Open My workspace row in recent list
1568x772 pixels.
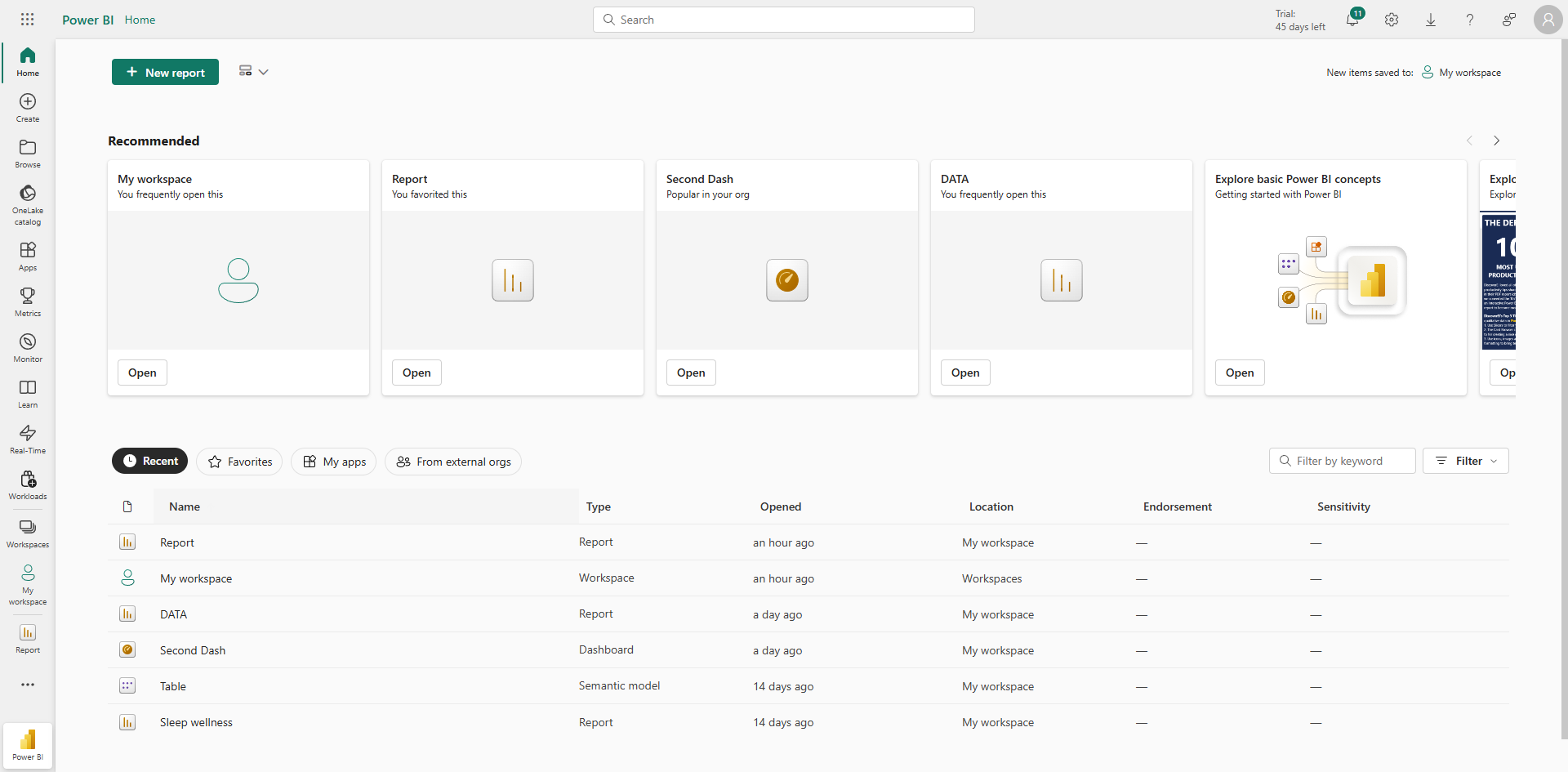pos(196,578)
